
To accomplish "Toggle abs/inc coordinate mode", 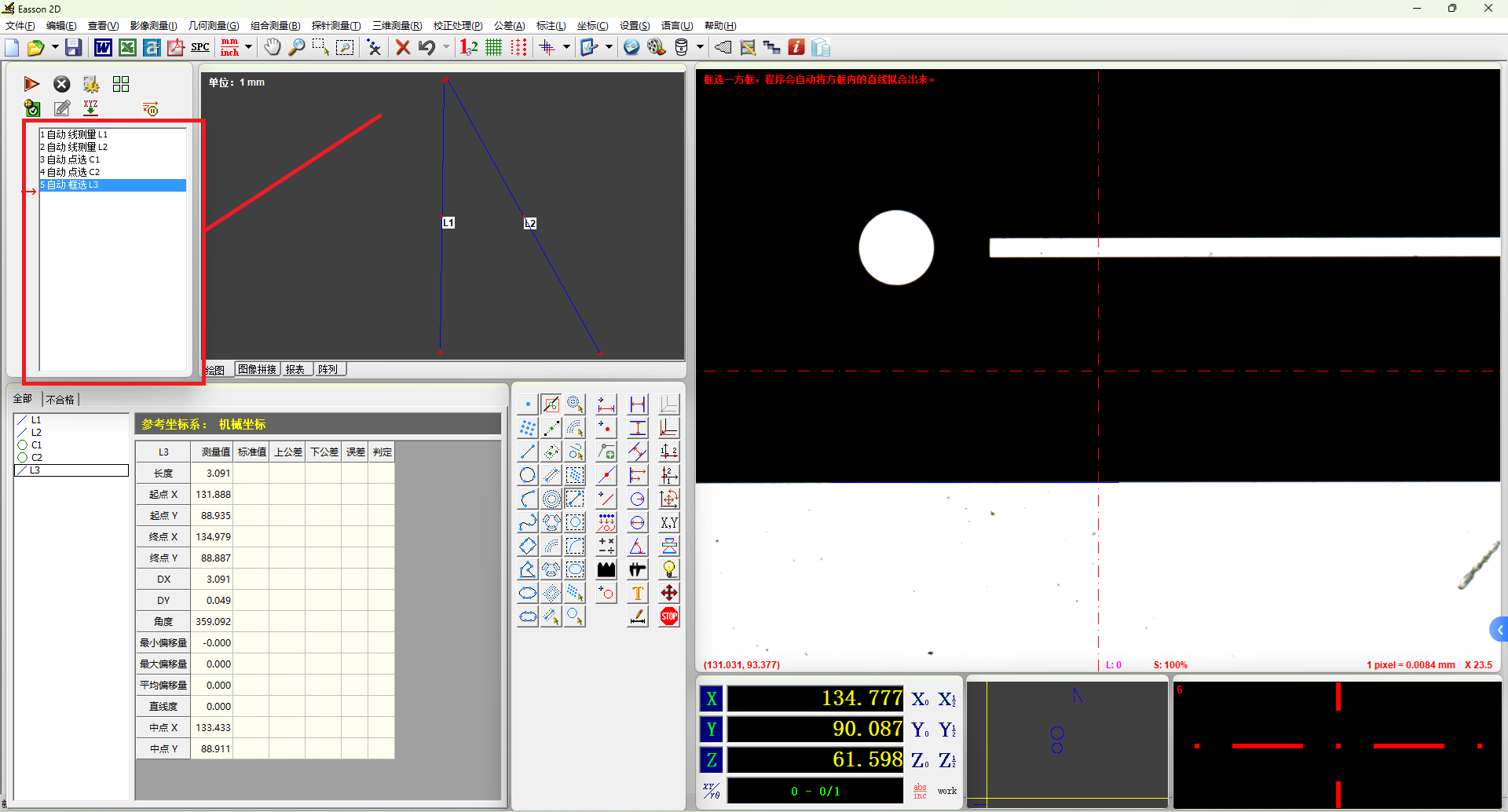I will point(920,791).
